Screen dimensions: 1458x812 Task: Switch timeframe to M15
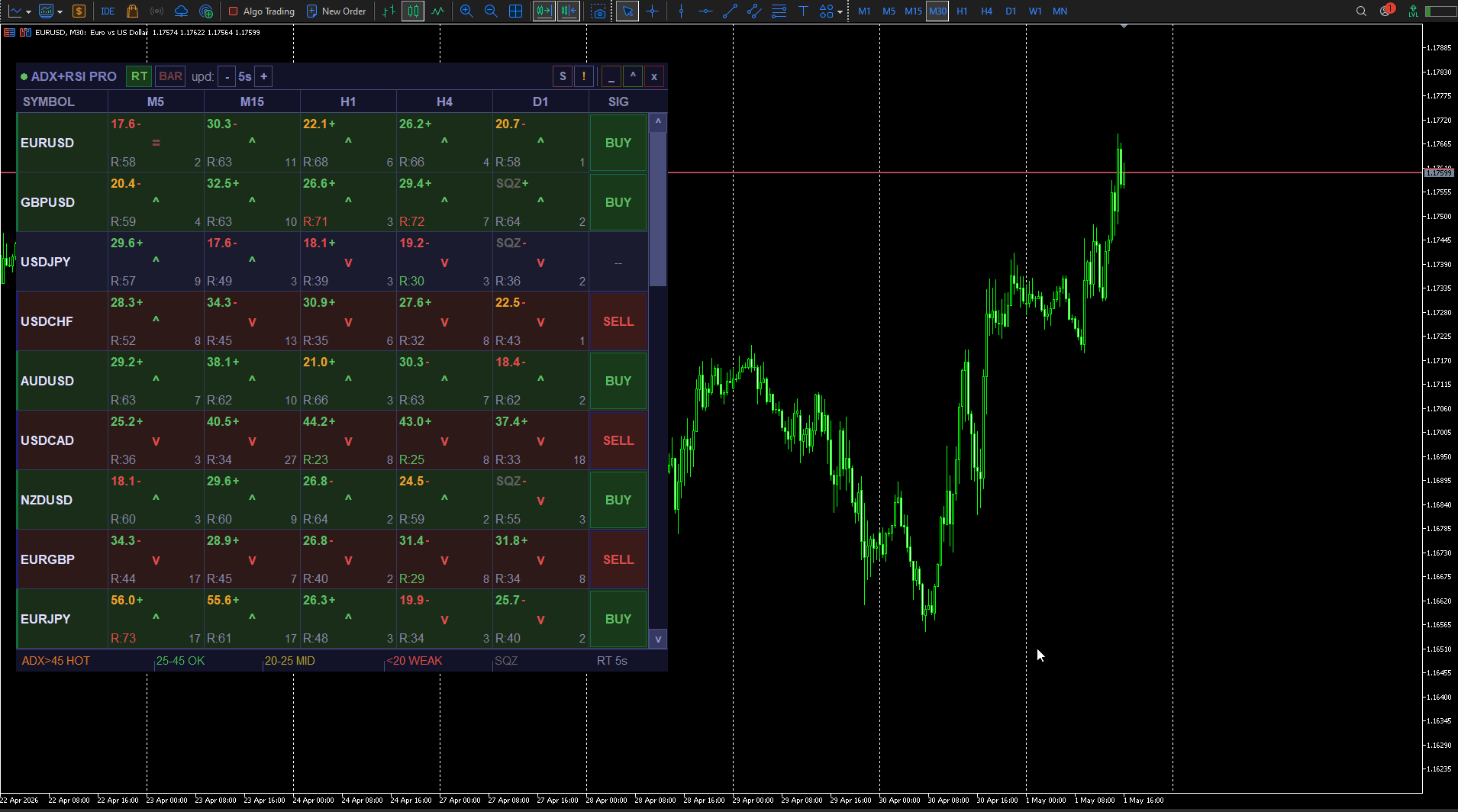[913, 11]
